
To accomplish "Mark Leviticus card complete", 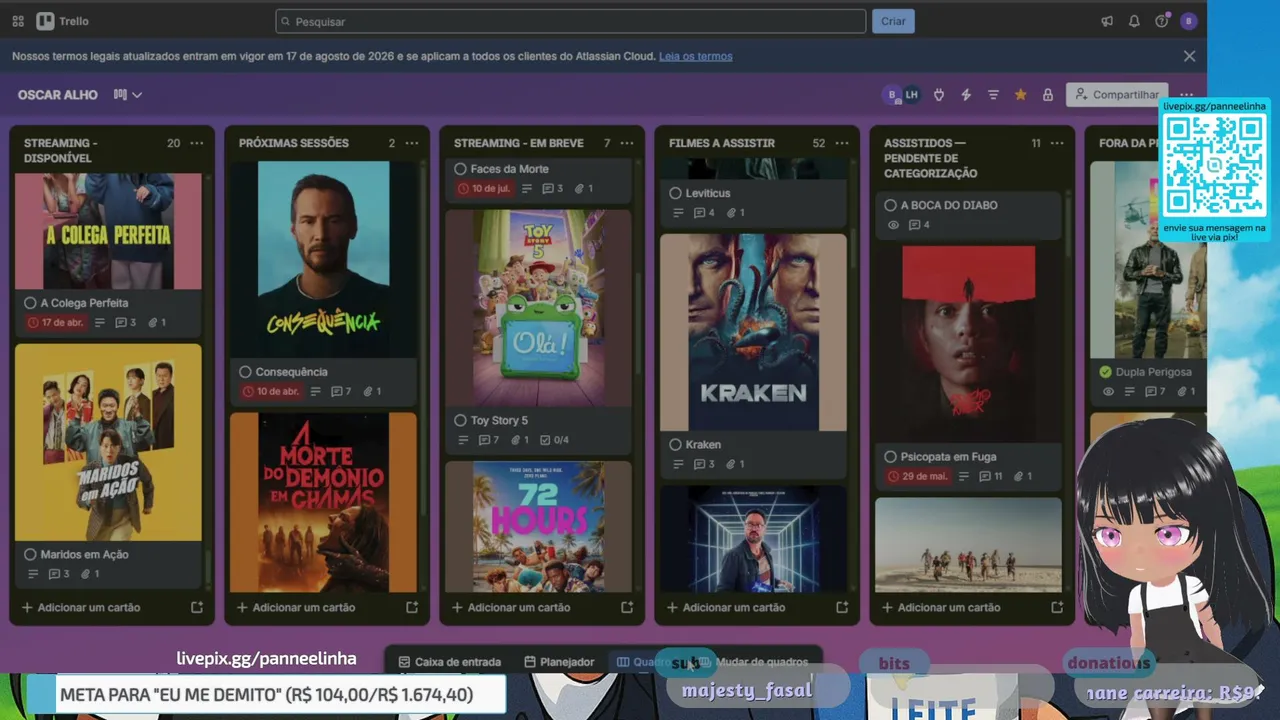I will [x=675, y=193].
